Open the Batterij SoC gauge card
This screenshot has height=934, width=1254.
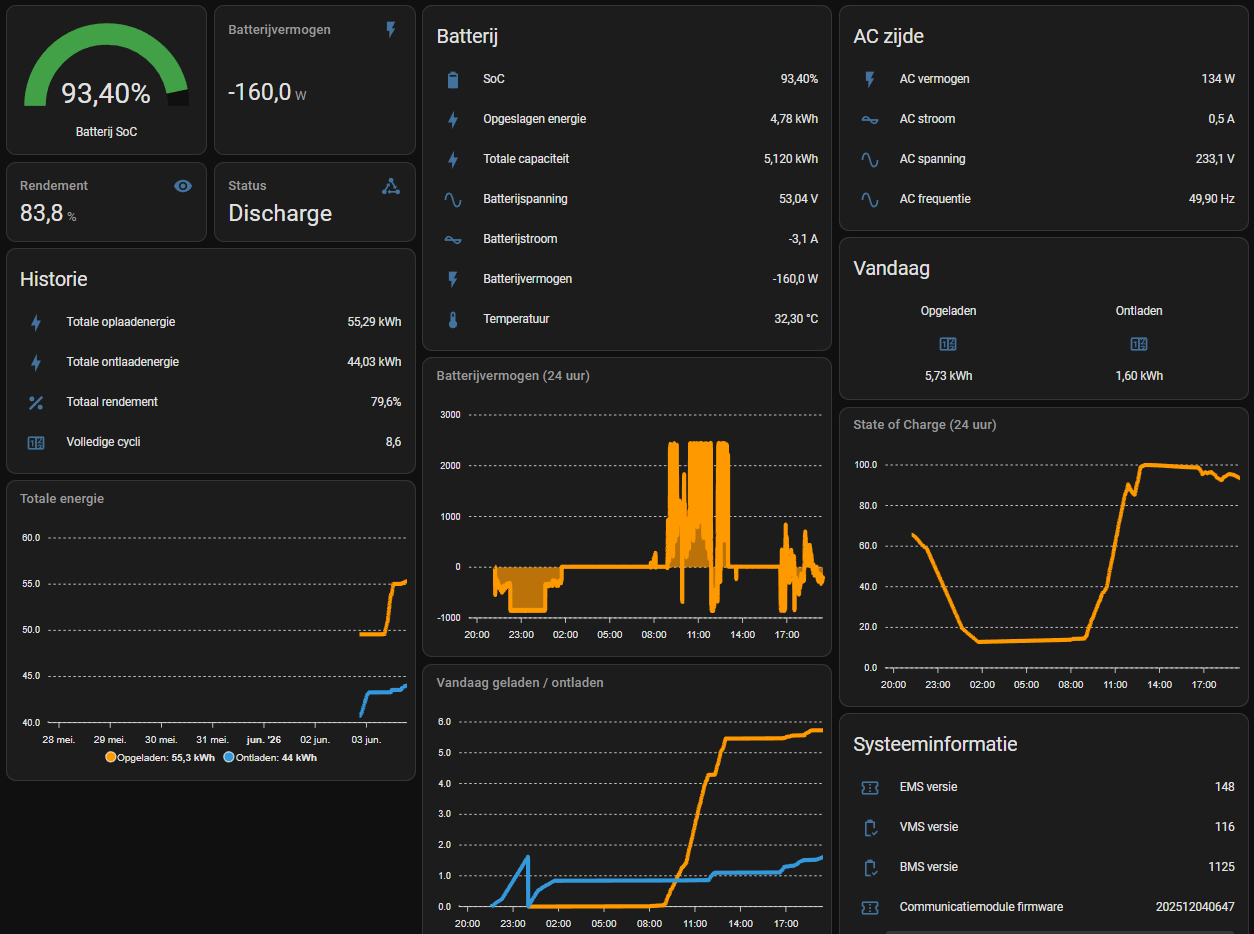(107, 80)
